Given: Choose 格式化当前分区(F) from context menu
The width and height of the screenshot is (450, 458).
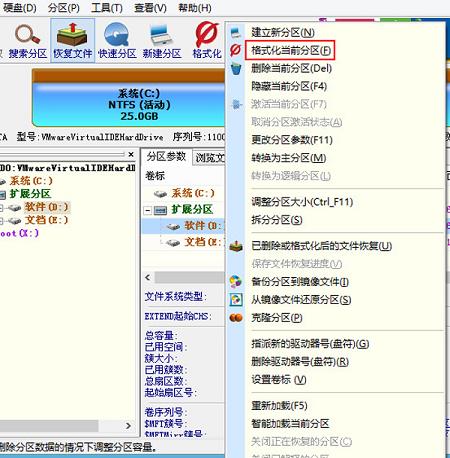Looking at the screenshot, I should point(291,51).
